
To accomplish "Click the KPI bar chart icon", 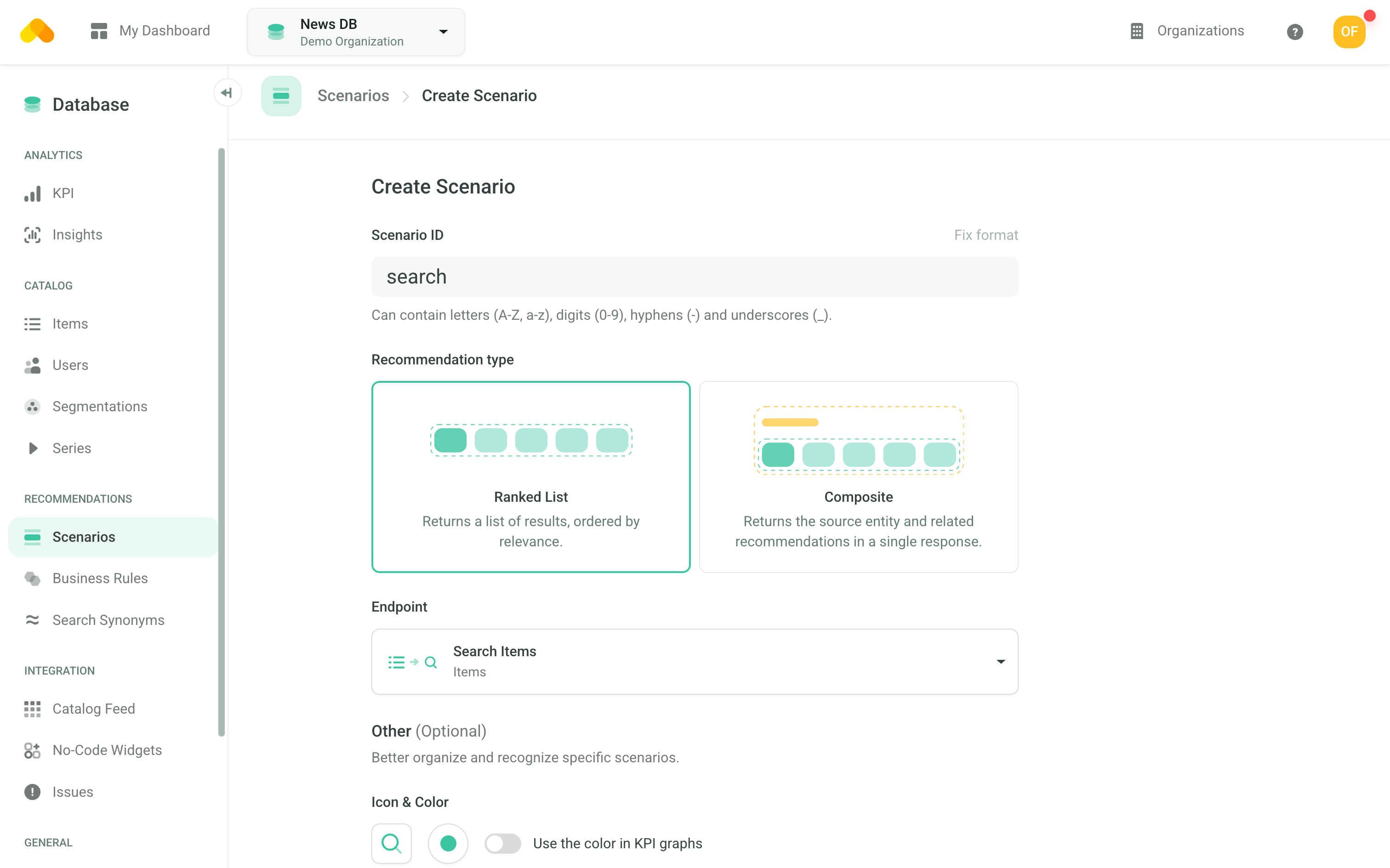I will 33,193.
